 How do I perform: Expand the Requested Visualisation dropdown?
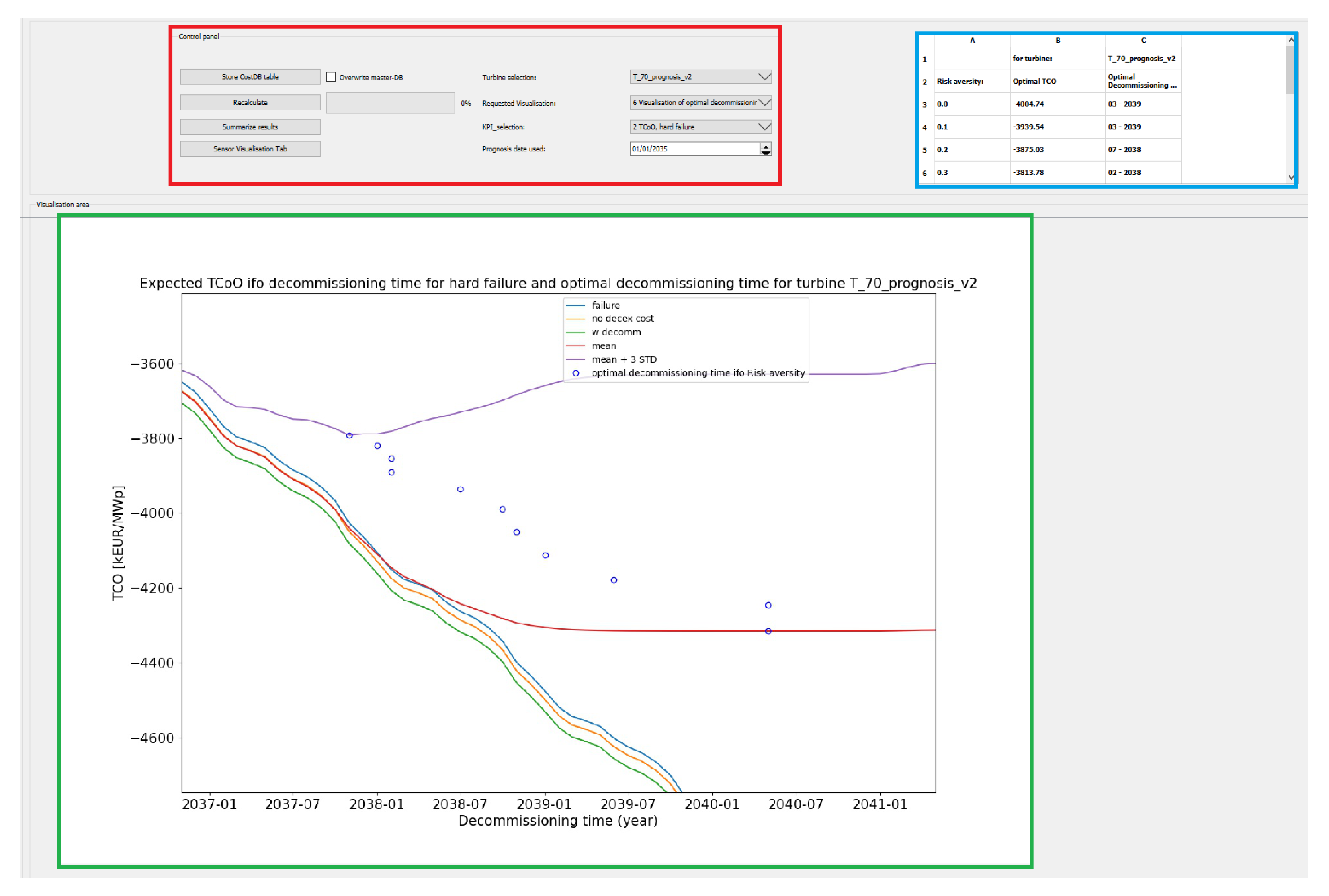pos(700,103)
